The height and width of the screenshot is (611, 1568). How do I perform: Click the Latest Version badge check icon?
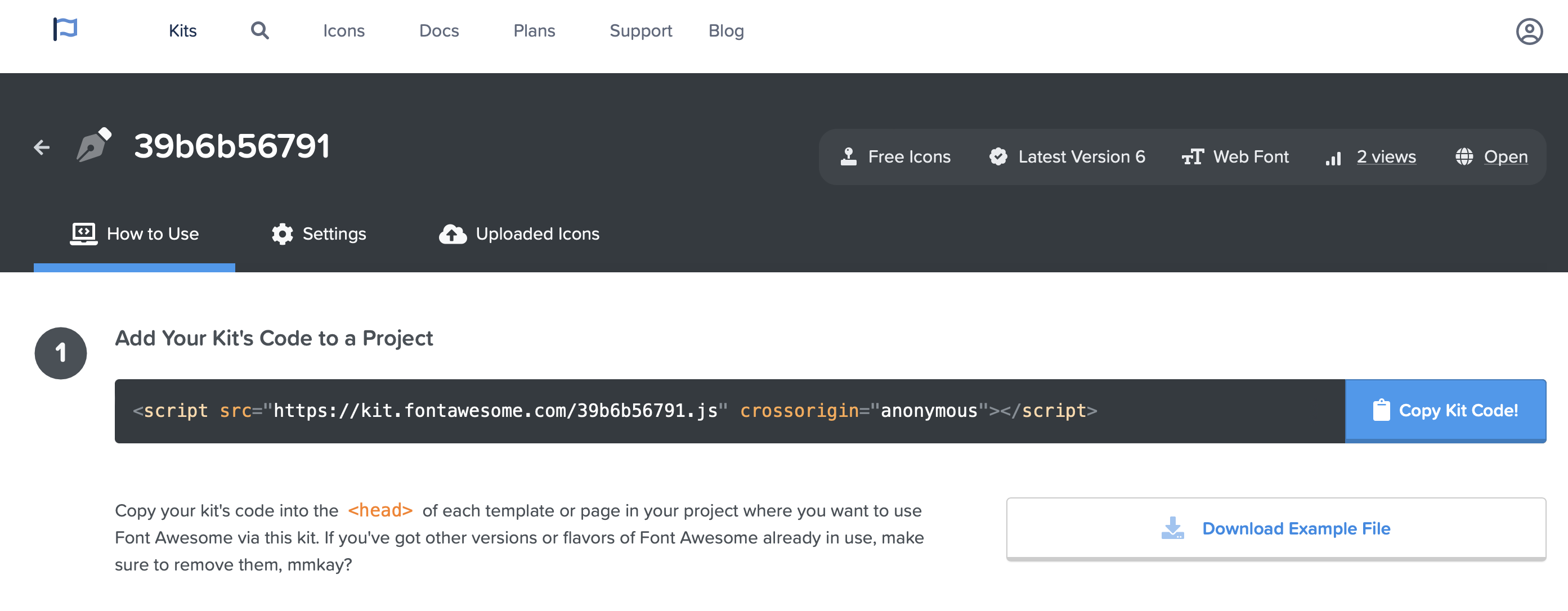[x=998, y=157]
